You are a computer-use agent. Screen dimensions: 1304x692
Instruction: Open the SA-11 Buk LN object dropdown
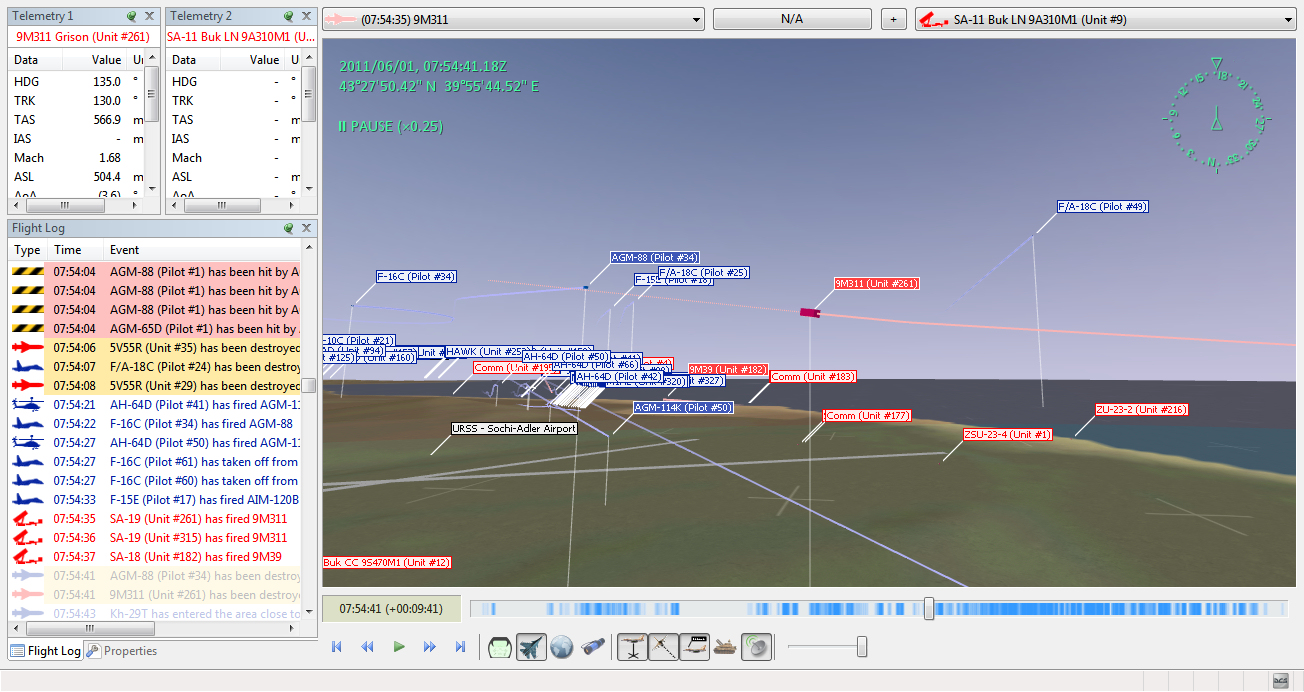(x=1106, y=19)
